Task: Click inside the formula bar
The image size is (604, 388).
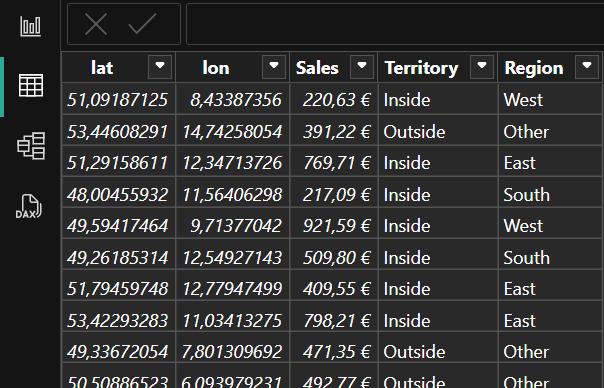Action: [x=395, y=24]
